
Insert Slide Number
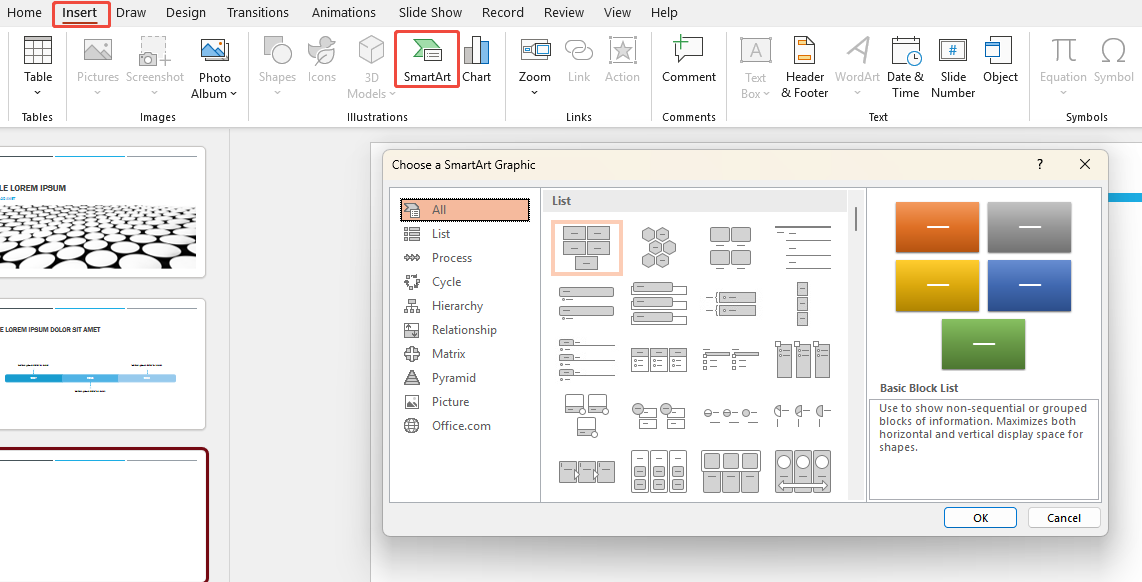(x=953, y=67)
